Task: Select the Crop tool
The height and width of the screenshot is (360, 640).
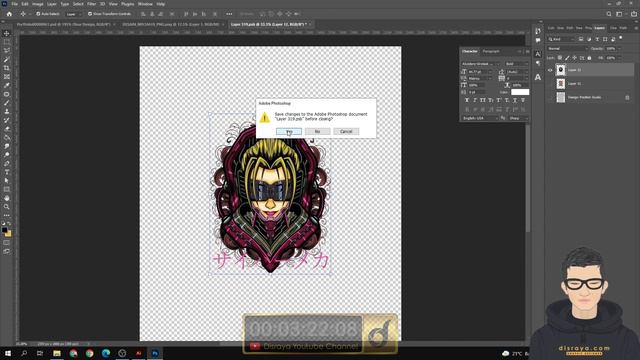Action: point(7,68)
